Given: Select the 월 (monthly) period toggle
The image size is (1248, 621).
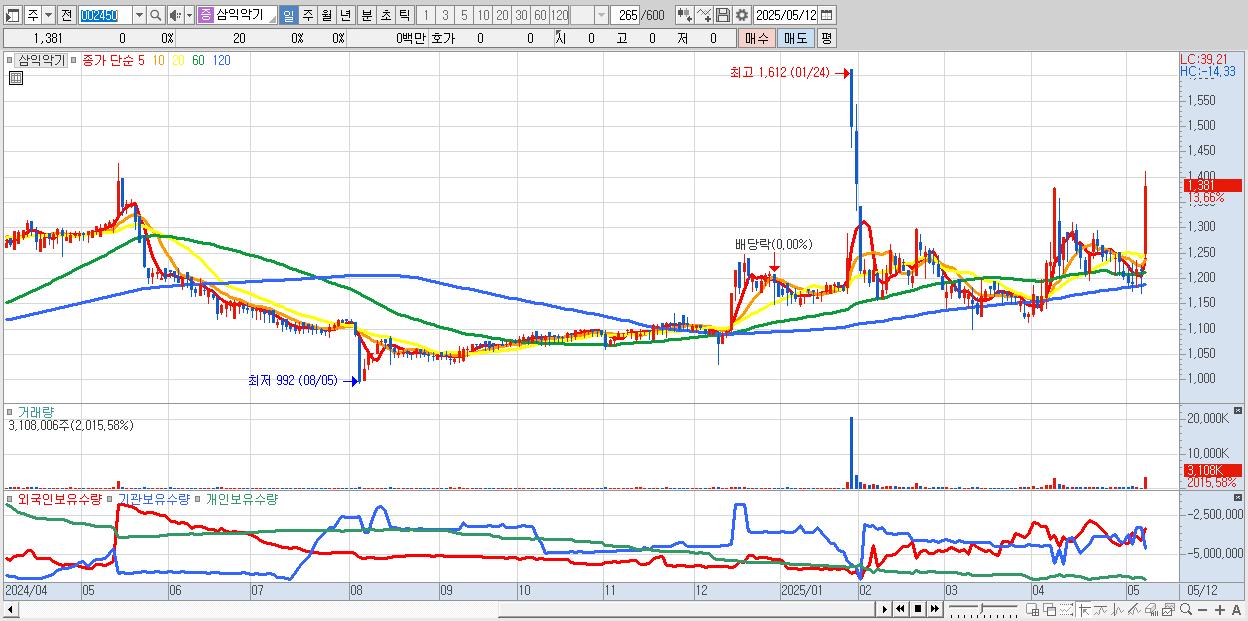Looking at the screenshot, I should pos(326,15).
